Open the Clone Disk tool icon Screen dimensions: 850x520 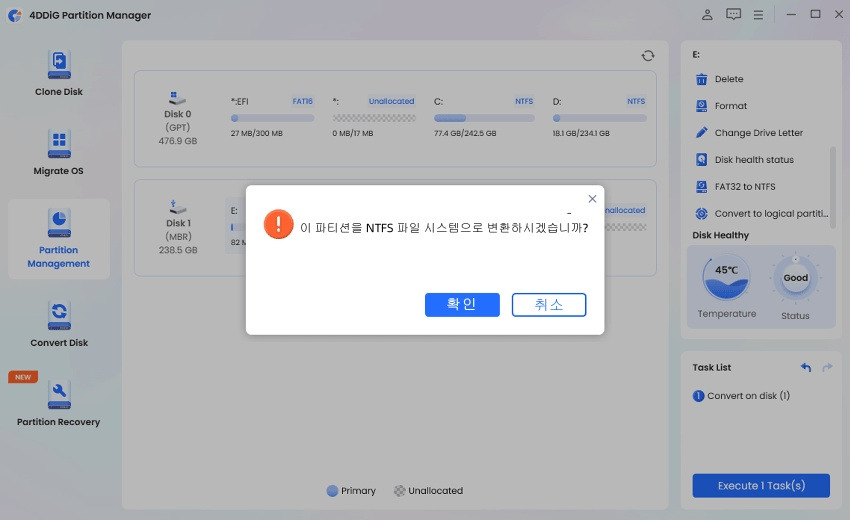59,65
